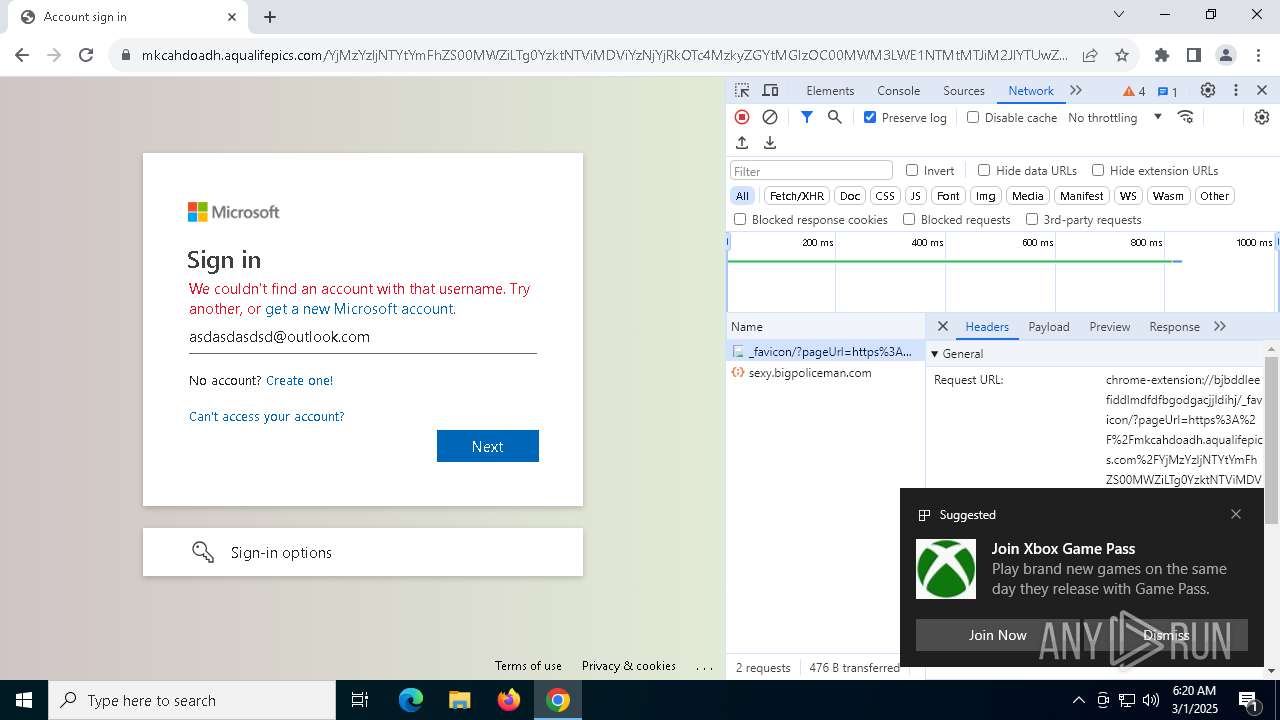This screenshot has width=1280, height=720.
Task: Open Sign-in options
Action: click(x=363, y=552)
